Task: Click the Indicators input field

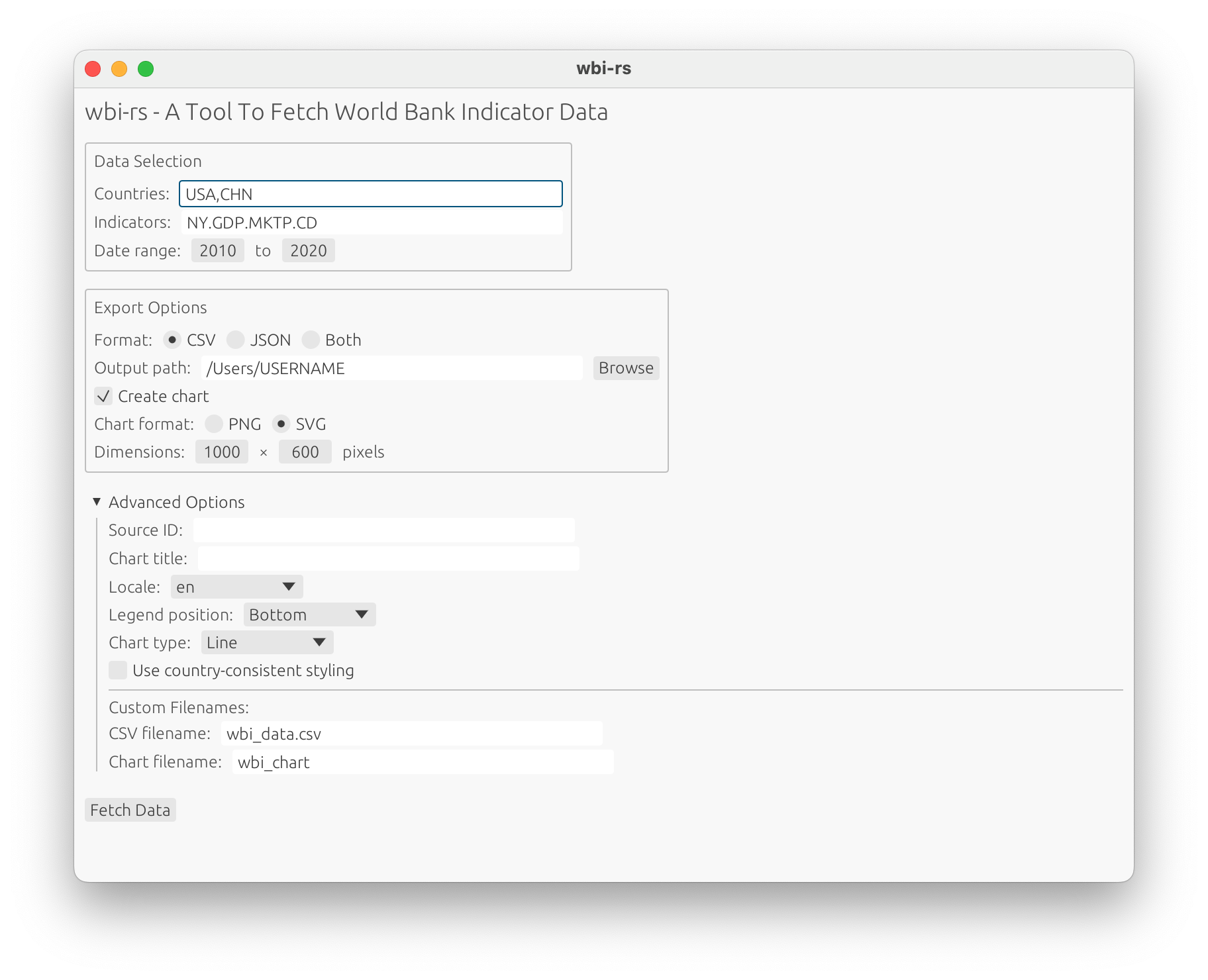Action: 372,222
